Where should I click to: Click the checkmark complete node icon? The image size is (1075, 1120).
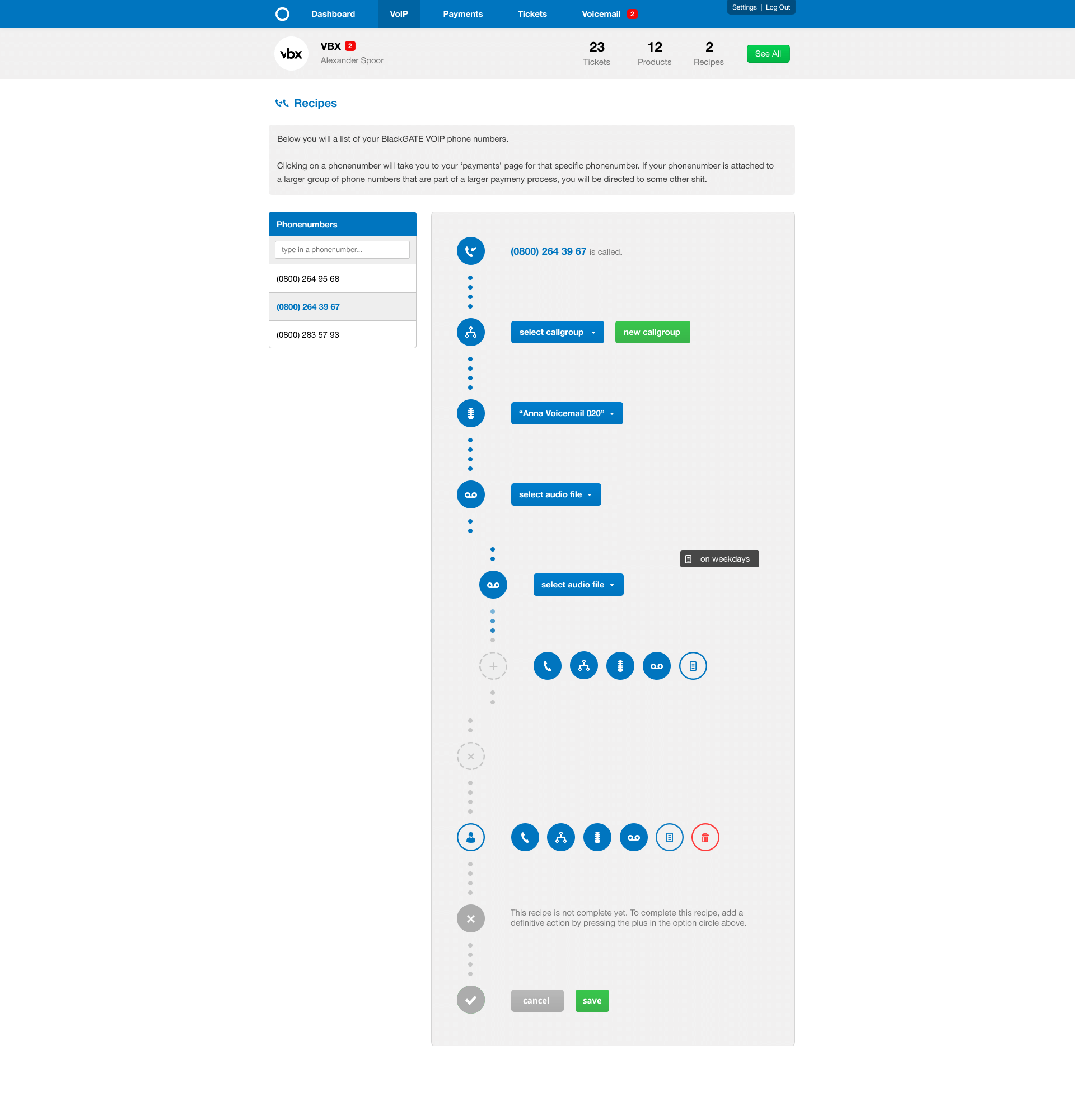(x=470, y=999)
